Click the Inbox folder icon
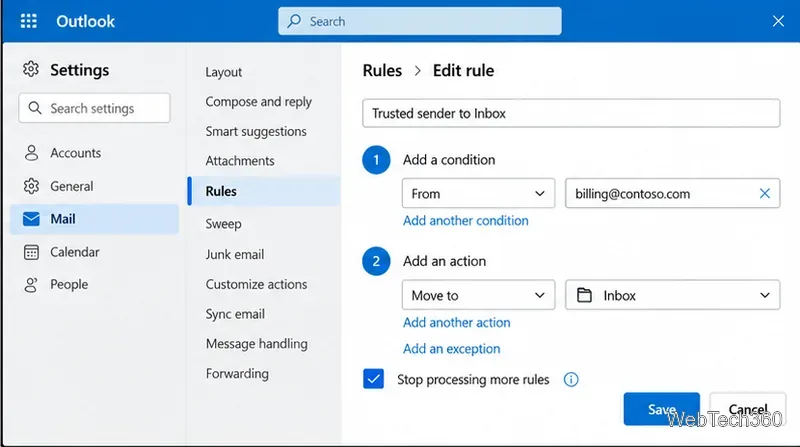Image resolution: width=800 pixels, height=447 pixels. (x=584, y=295)
